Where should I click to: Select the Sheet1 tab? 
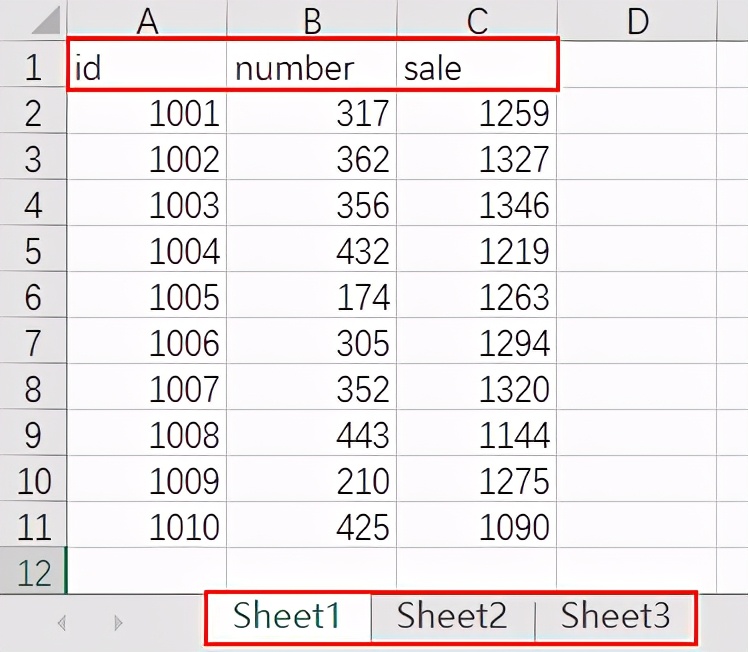[x=288, y=616]
